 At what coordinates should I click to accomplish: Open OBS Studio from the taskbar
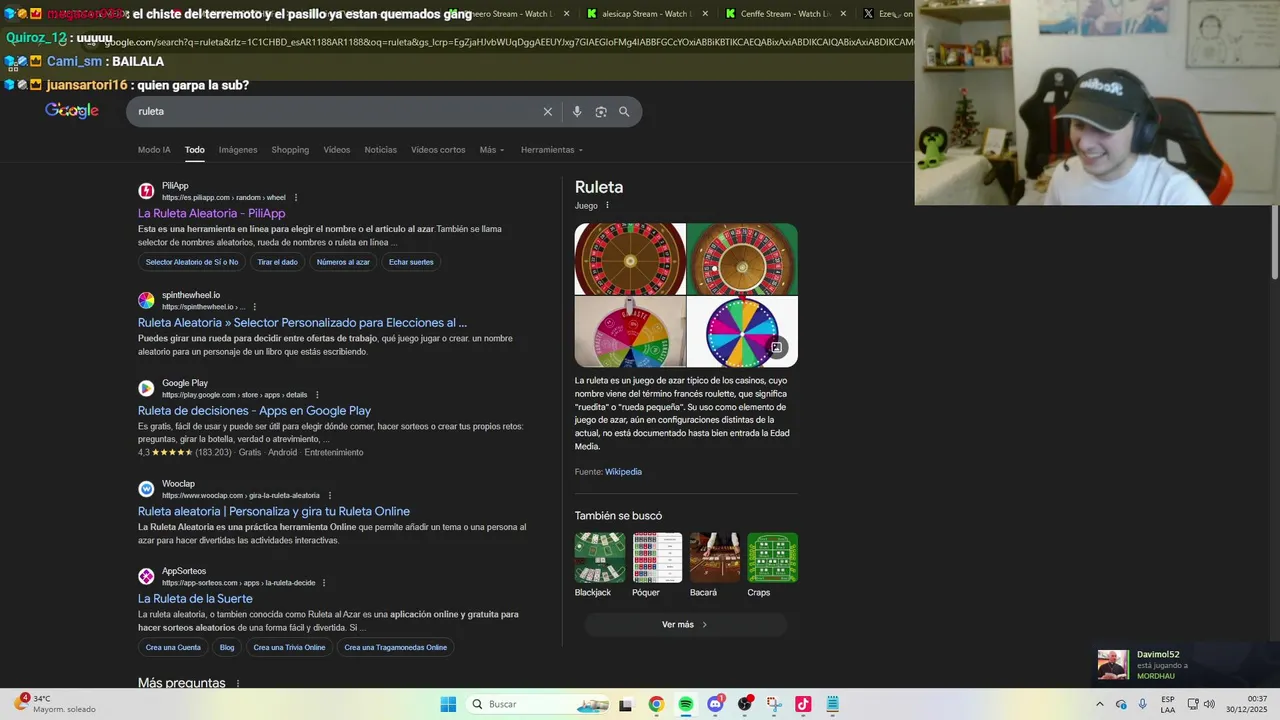point(744,704)
